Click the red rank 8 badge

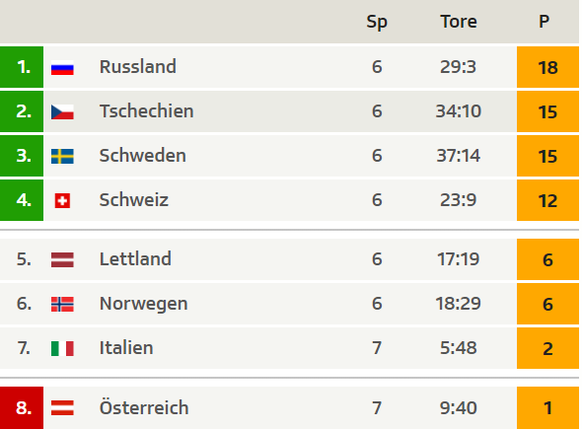22,408
